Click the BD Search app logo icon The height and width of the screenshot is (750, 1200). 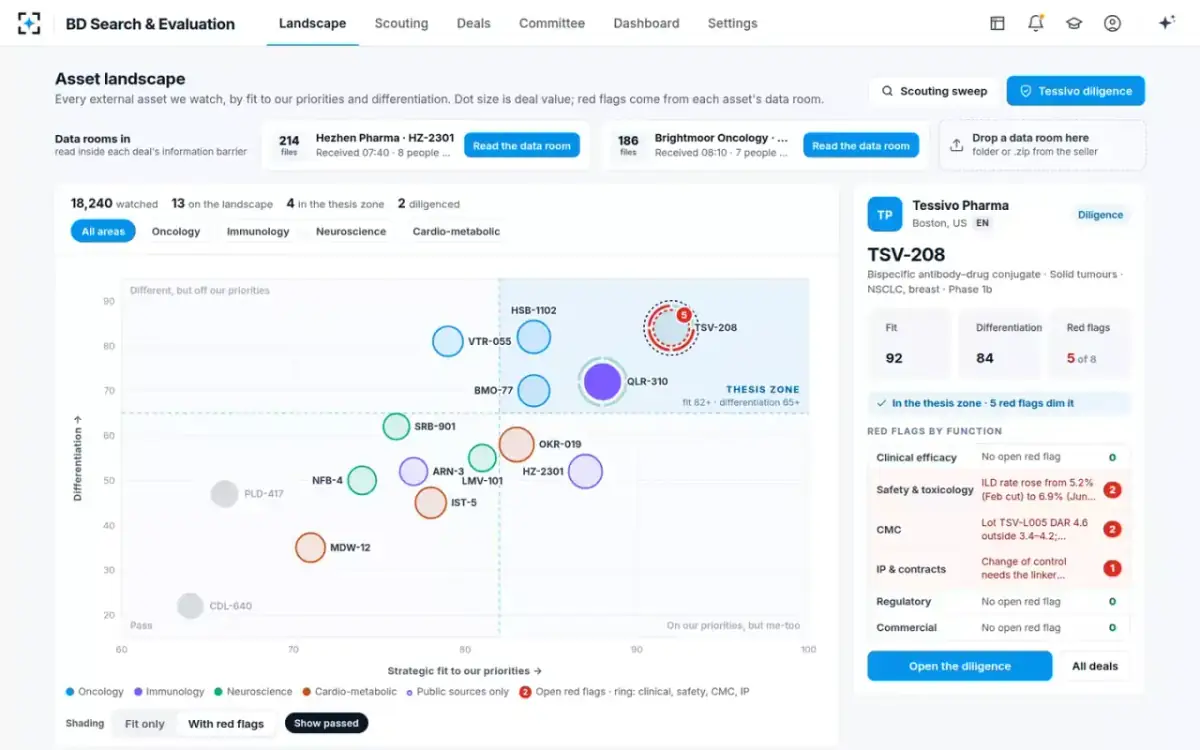point(30,23)
